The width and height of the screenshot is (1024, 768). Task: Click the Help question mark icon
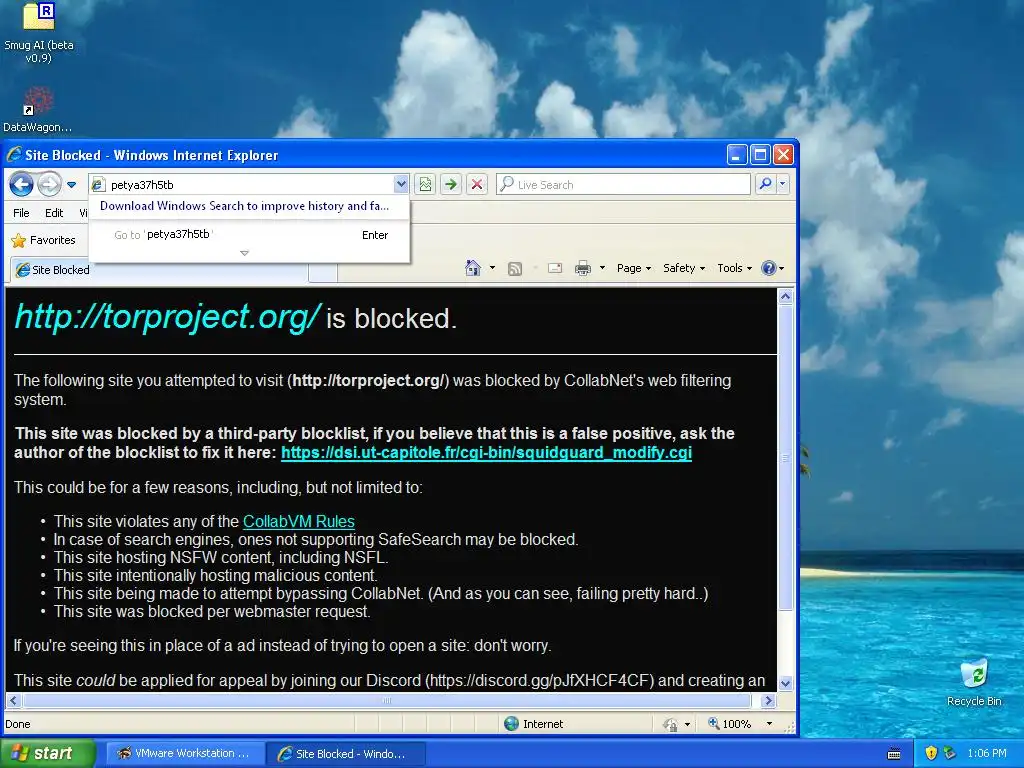(769, 268)
